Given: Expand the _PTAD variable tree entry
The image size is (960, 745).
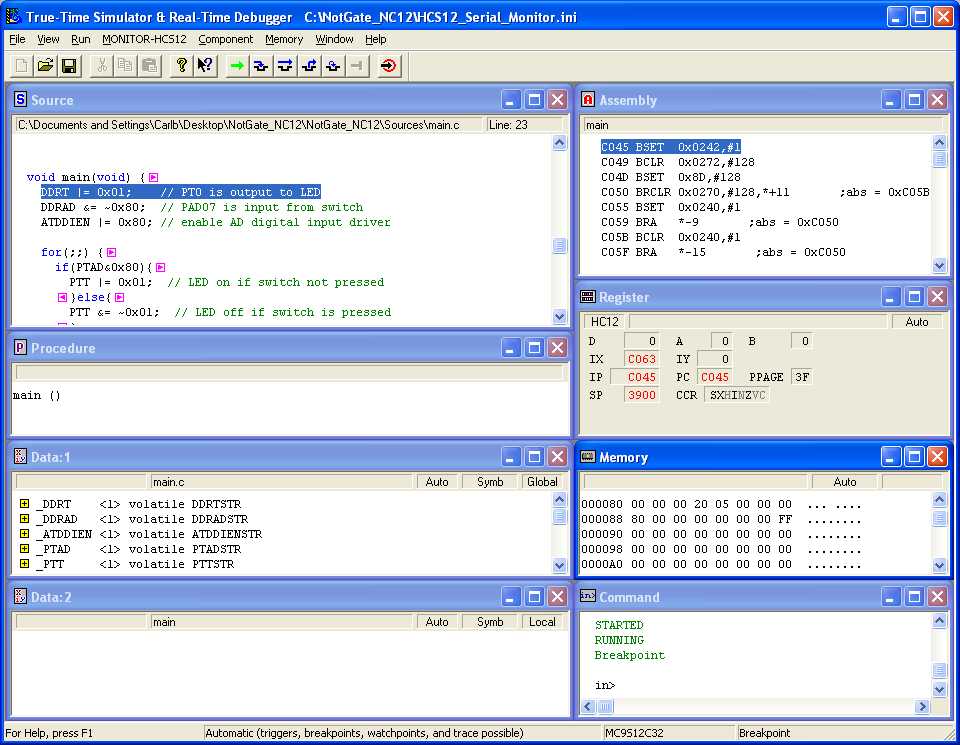Looking at the screenshot, I should 24,549.
